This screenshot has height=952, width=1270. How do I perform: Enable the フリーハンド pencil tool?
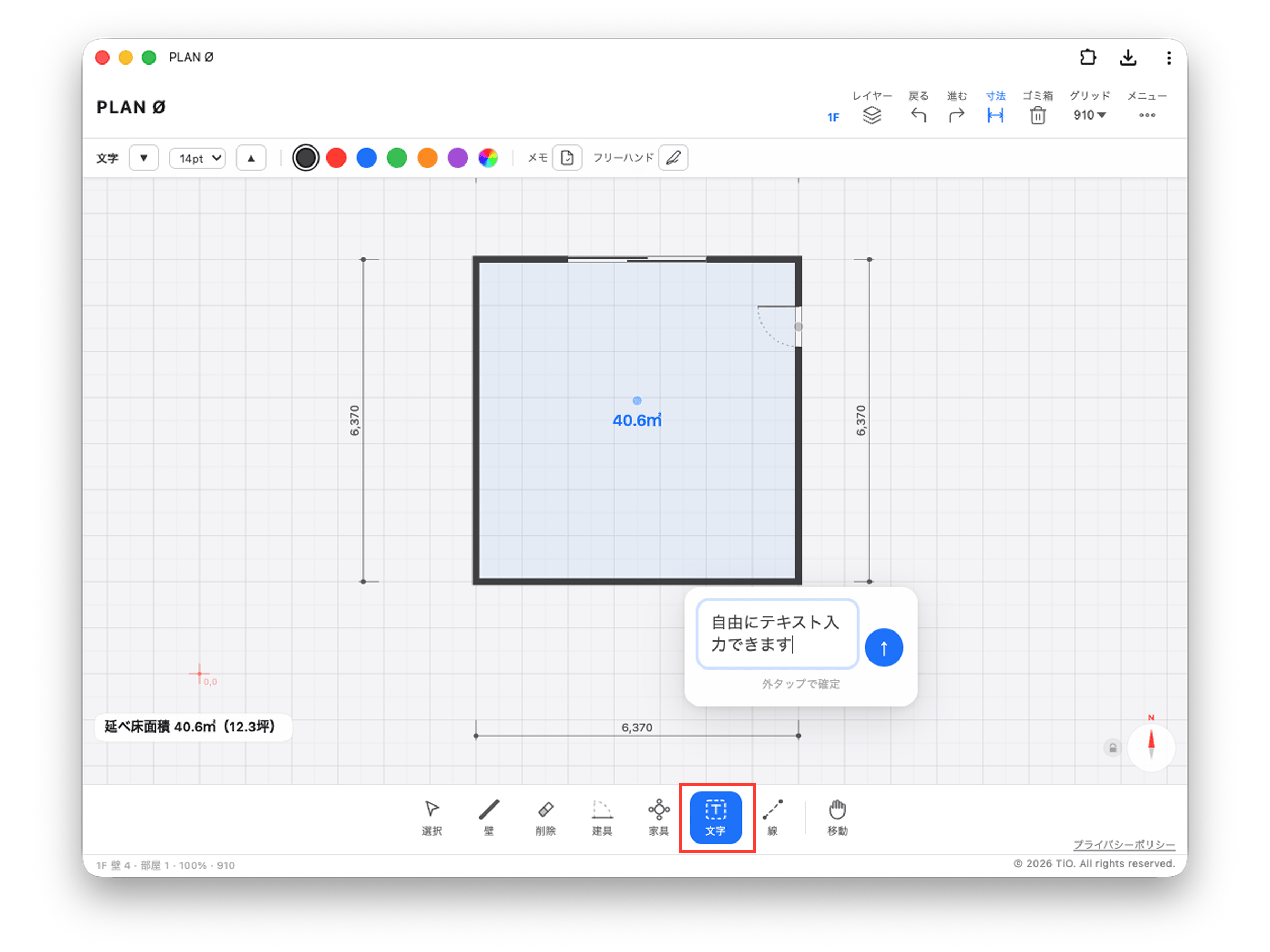point(674,158)
